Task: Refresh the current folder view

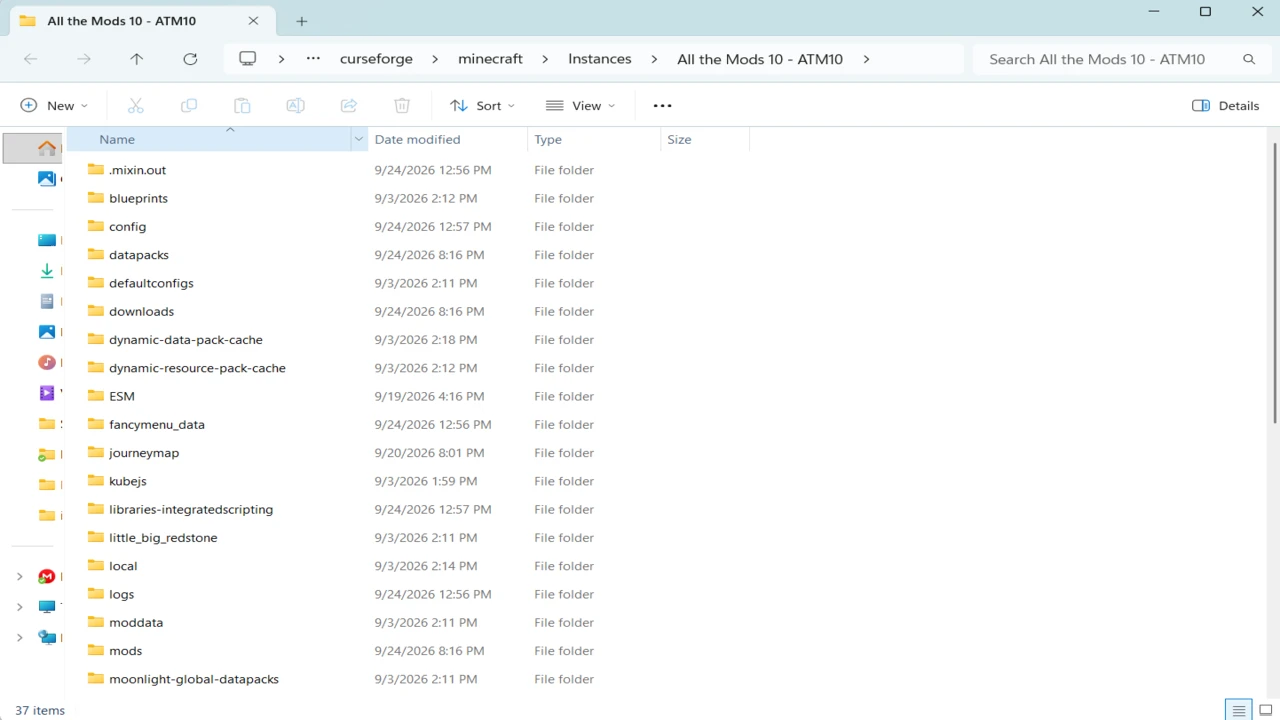Action: click(190, 59)
